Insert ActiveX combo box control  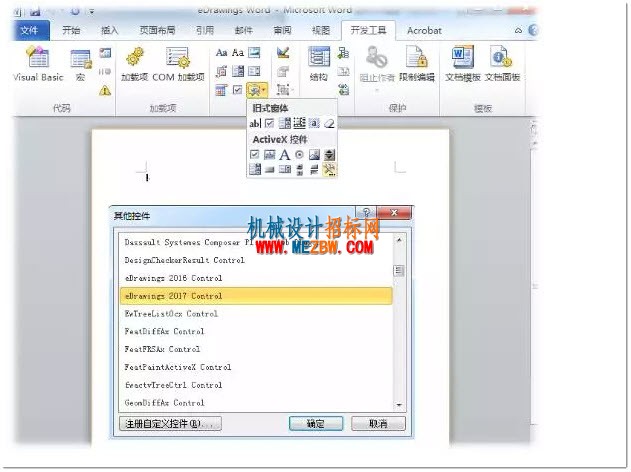pyautogui.click(x=255, y=169)
